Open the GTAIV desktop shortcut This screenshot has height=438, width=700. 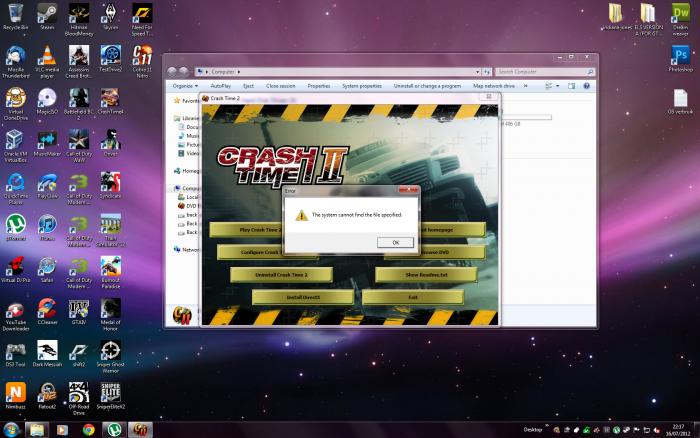click(79, 312)
